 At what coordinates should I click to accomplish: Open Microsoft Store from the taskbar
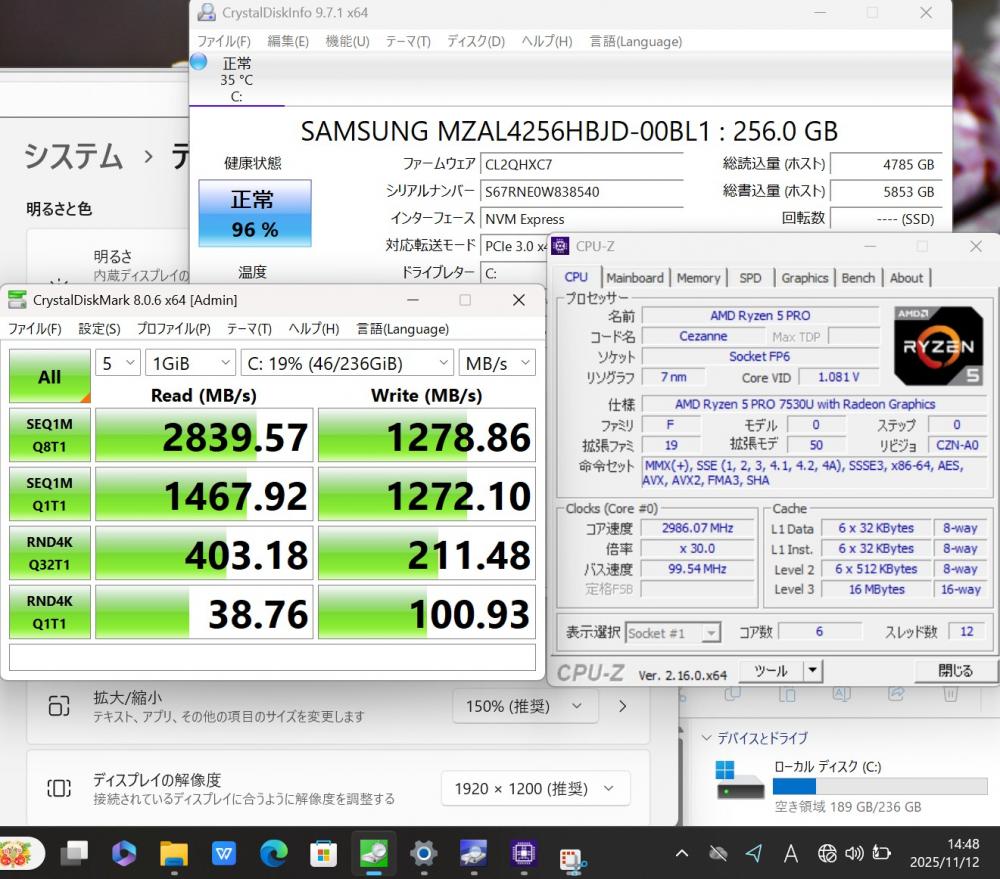point(323,853)
